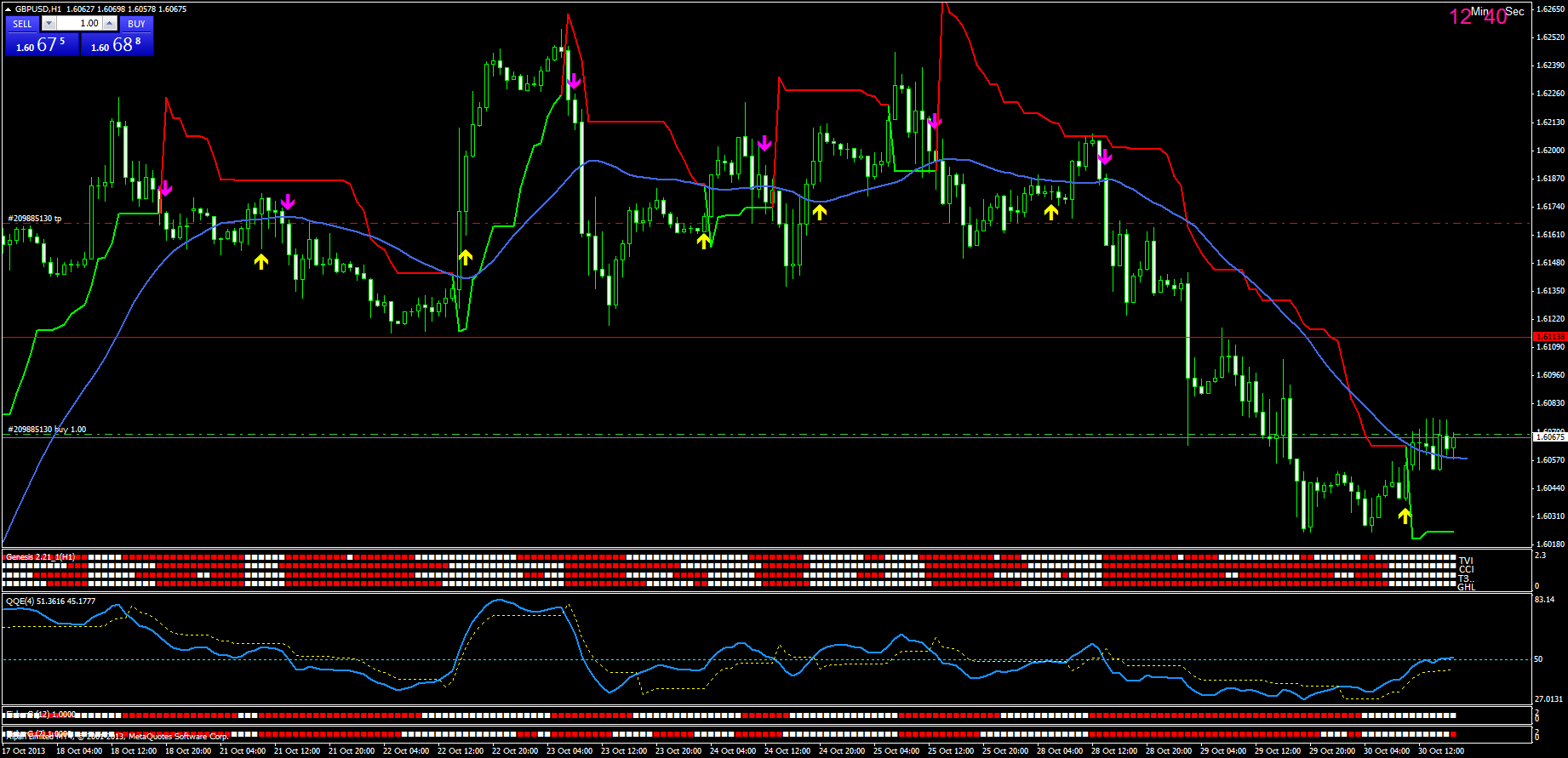The height and width of the screenshot is (758, 1568).
Task: Click the 83.14 QQE scale value
Action: (x=1544, y=600)
